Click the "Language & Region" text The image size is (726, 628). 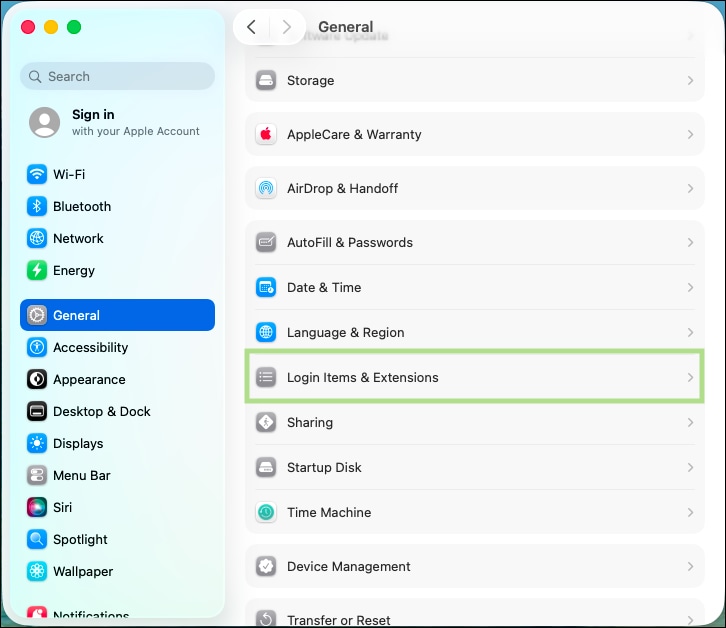pyautogui.click(x=345, y=333)
